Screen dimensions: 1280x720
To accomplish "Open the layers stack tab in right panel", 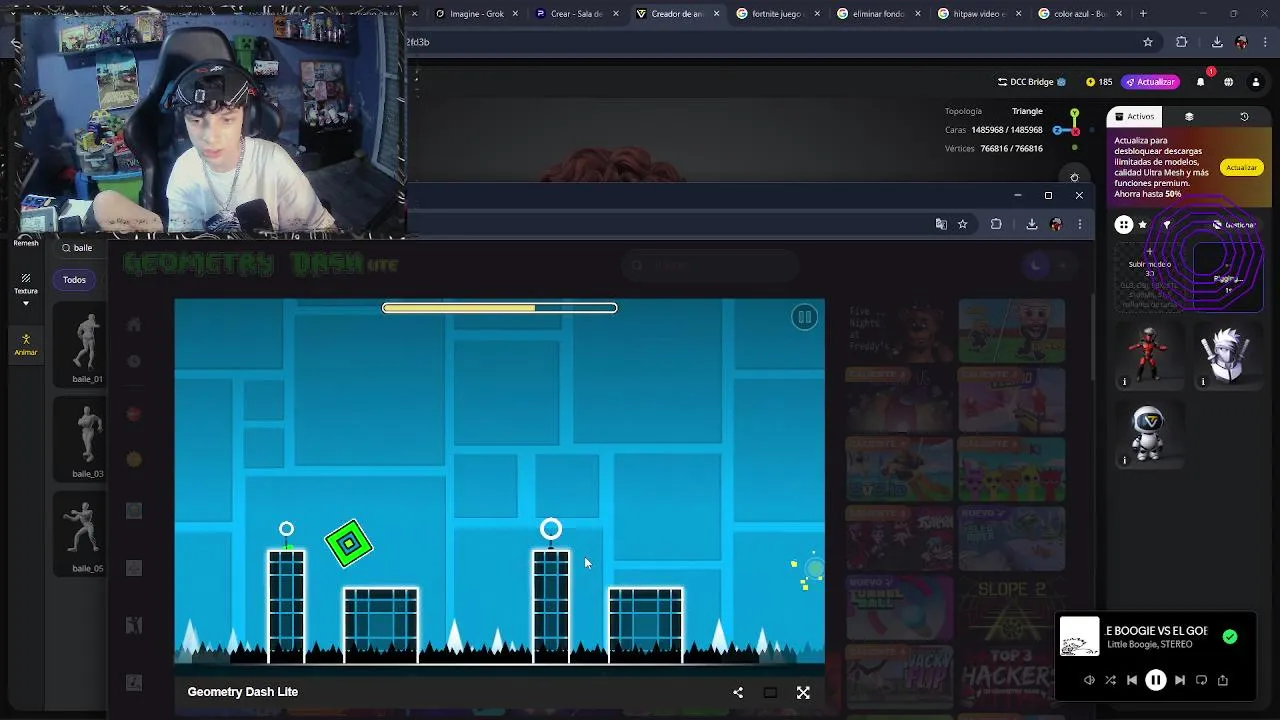I will click(1189, 117).
